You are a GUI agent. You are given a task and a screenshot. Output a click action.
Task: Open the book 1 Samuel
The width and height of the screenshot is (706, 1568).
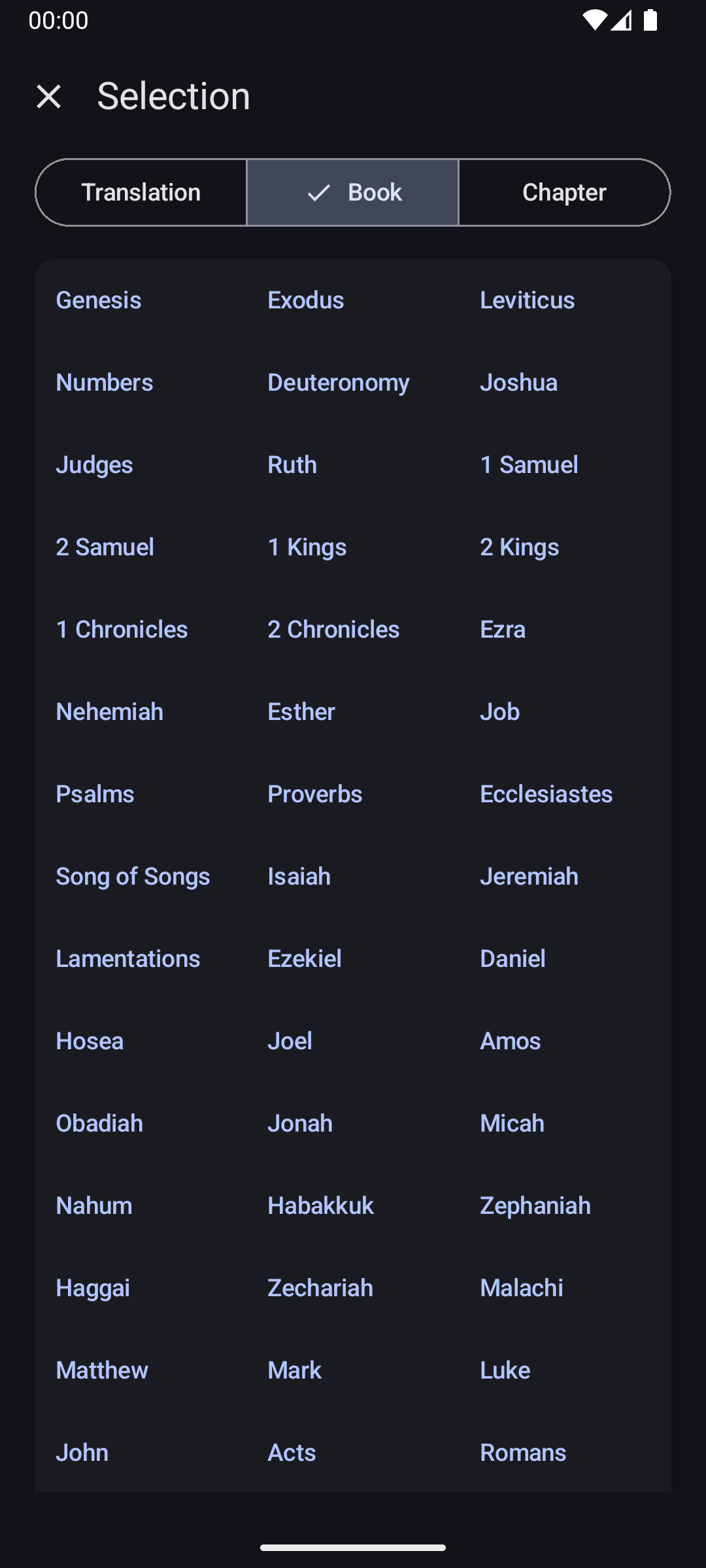point(529,465)
